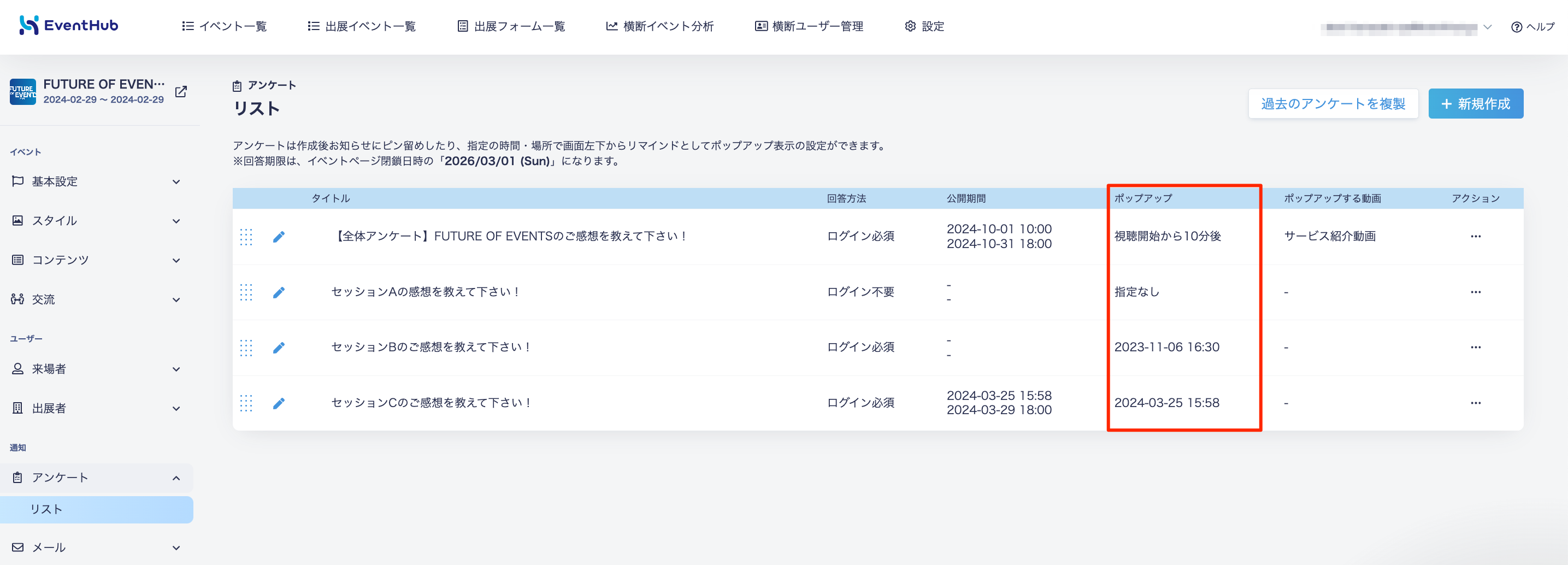The image size is (1568, 565).
Task: Click title 【全体アンケート】FUTURE OF EVENTSのご感想を教えて下さい！
Action: [x=510, y=236]
